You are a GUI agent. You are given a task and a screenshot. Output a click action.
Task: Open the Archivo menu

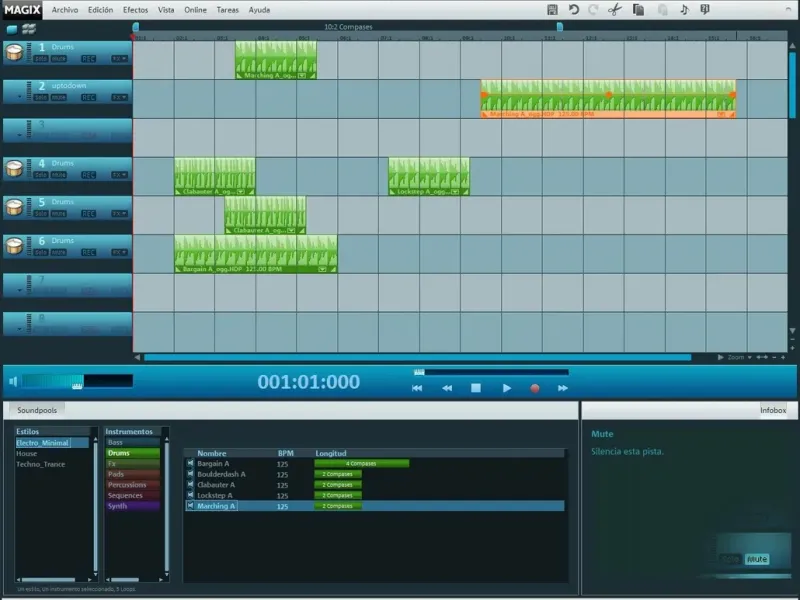(x=65, y=10)
